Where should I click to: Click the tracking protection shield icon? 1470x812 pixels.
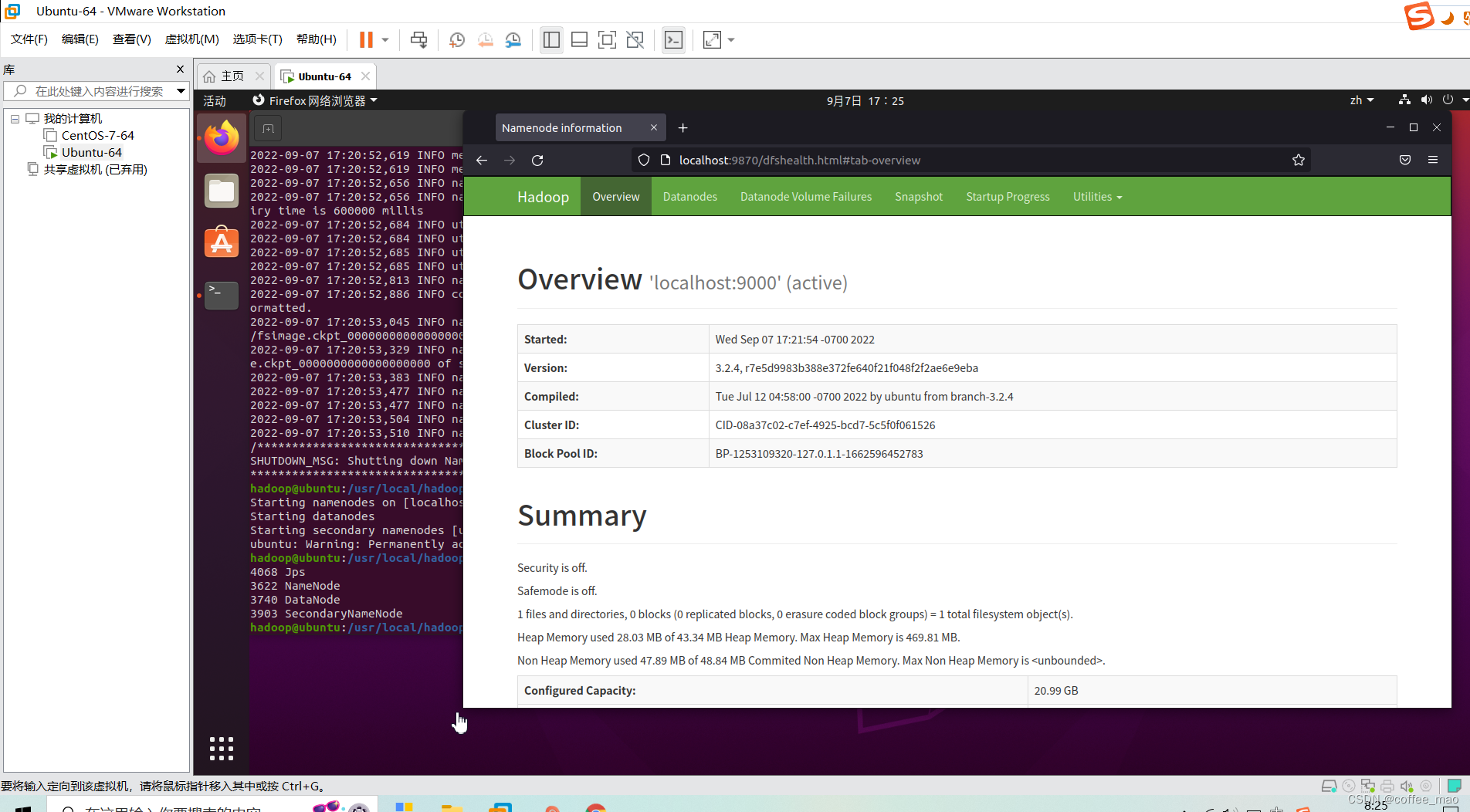tap(644, 161)
